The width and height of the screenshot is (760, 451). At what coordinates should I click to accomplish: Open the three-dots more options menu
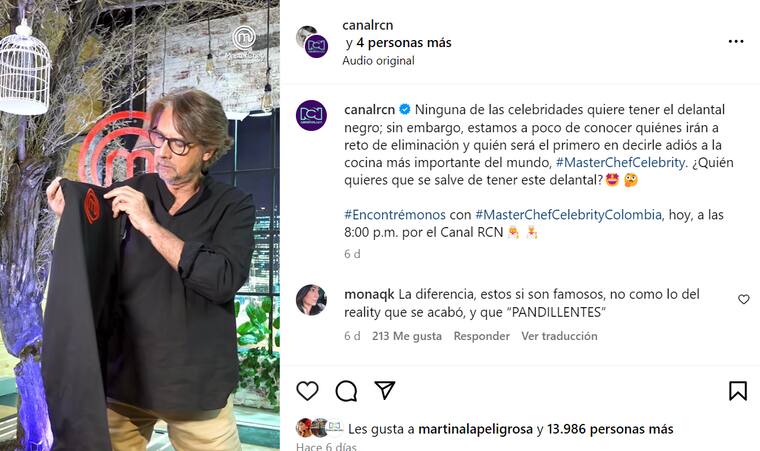click(x=736, y=42)
